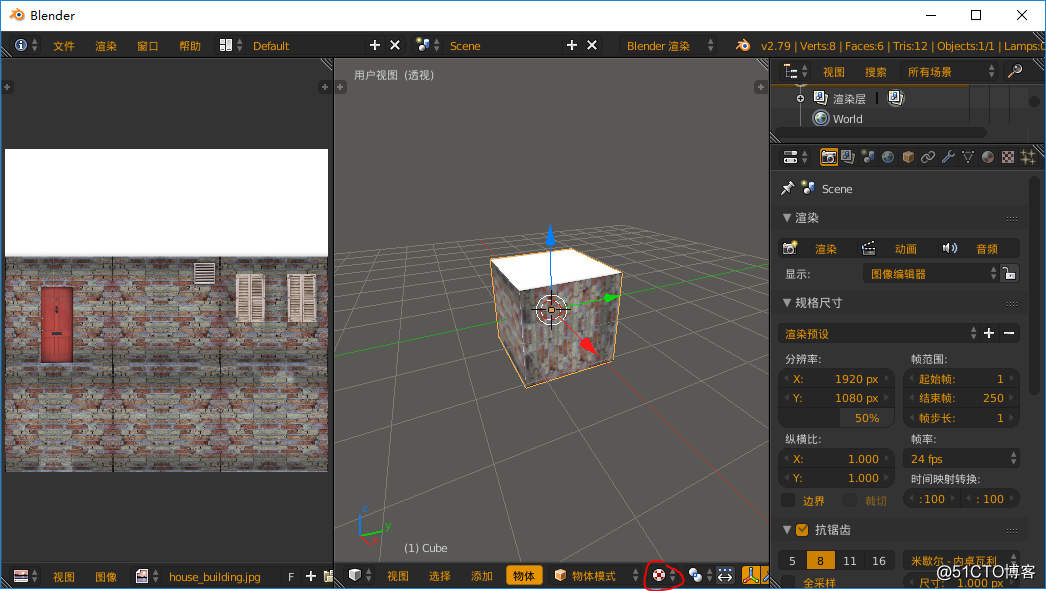Open the image editor type selector
The image size is (1046, 591).
click(x=25, y=576)
